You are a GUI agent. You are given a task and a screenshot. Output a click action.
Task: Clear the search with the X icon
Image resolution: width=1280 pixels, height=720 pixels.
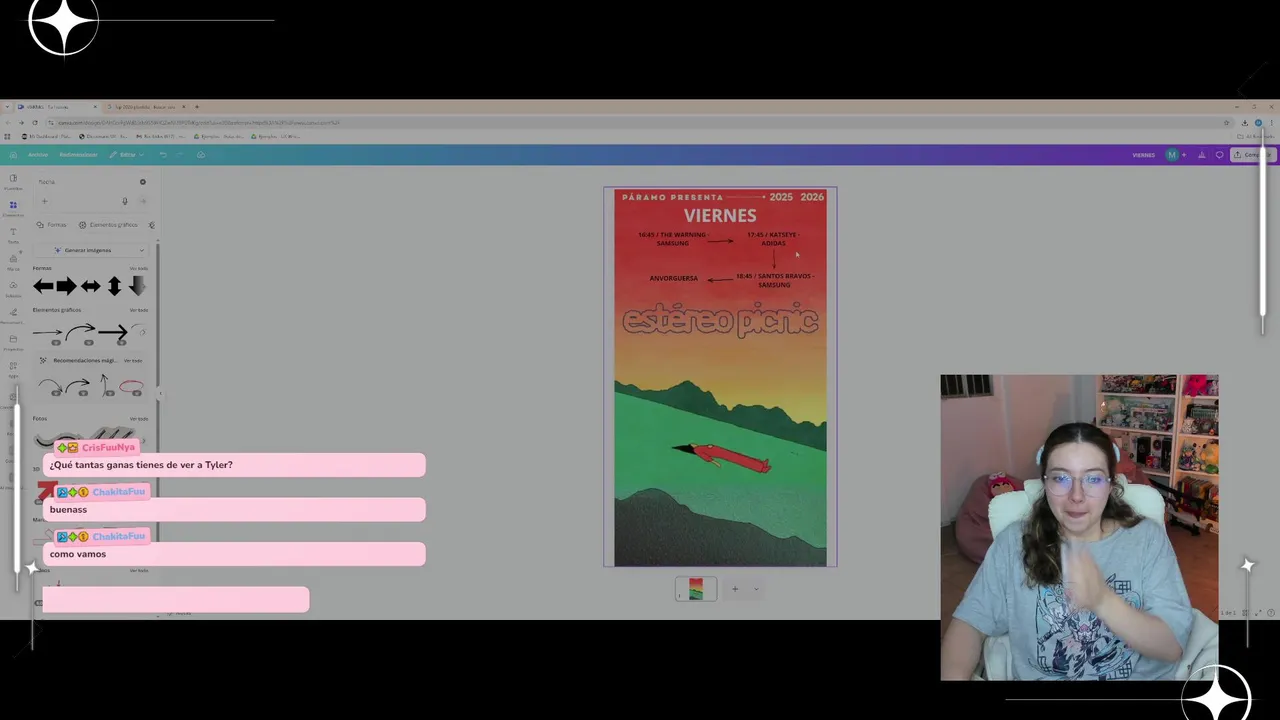point(143,182)
